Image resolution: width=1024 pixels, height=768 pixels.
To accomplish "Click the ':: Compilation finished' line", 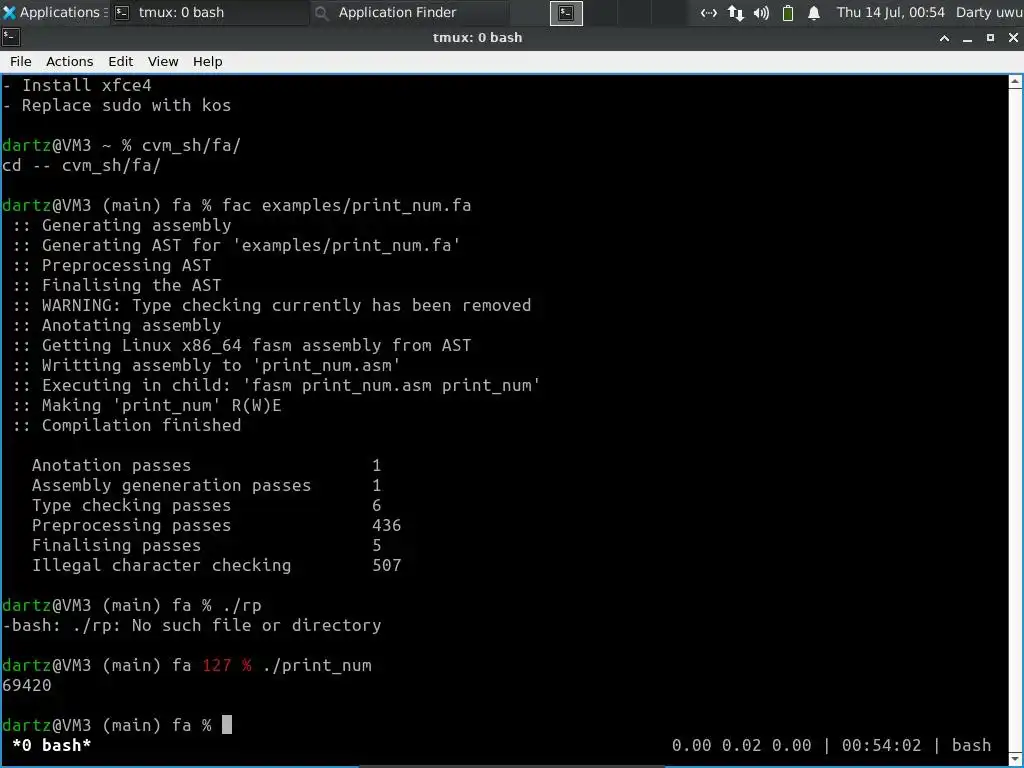I will click(x=127, y=425).
